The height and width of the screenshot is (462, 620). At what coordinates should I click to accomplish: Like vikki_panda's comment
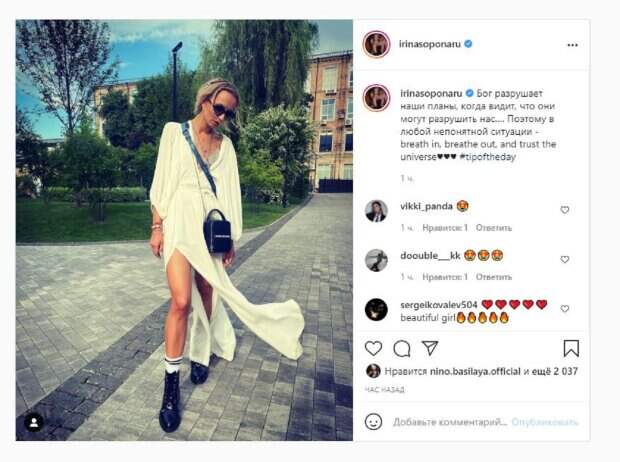coord(565,210)
